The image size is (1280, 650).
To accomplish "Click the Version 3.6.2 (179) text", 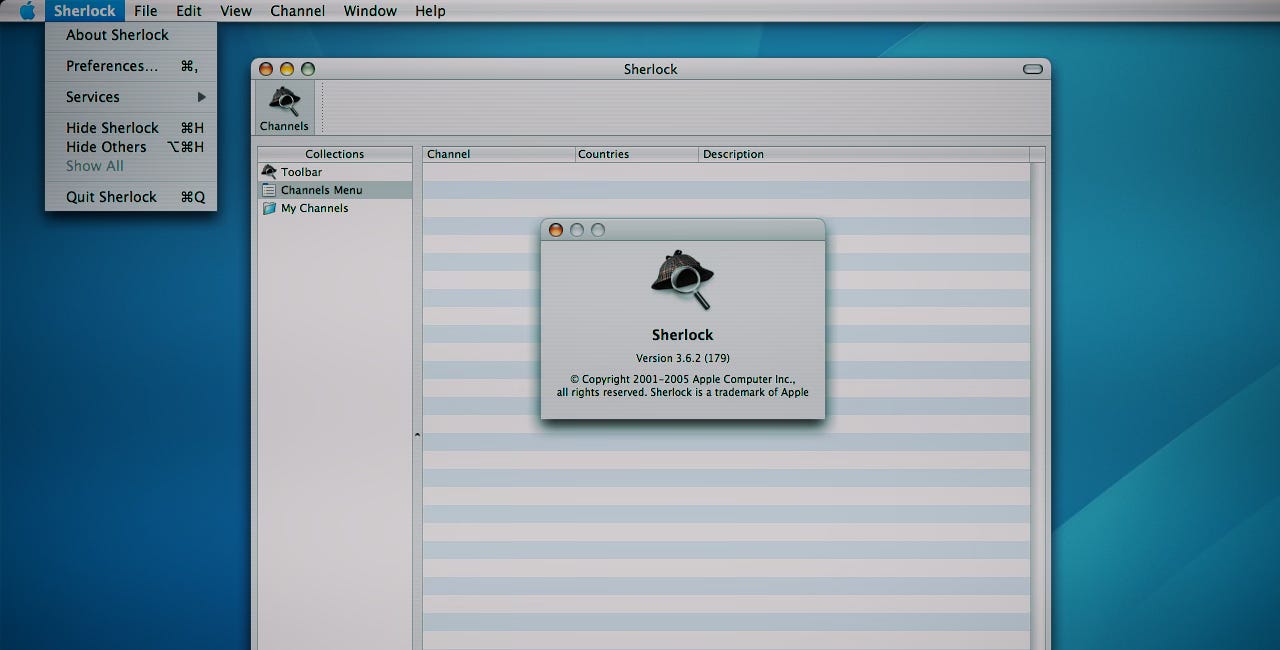I will pos(683,358).
